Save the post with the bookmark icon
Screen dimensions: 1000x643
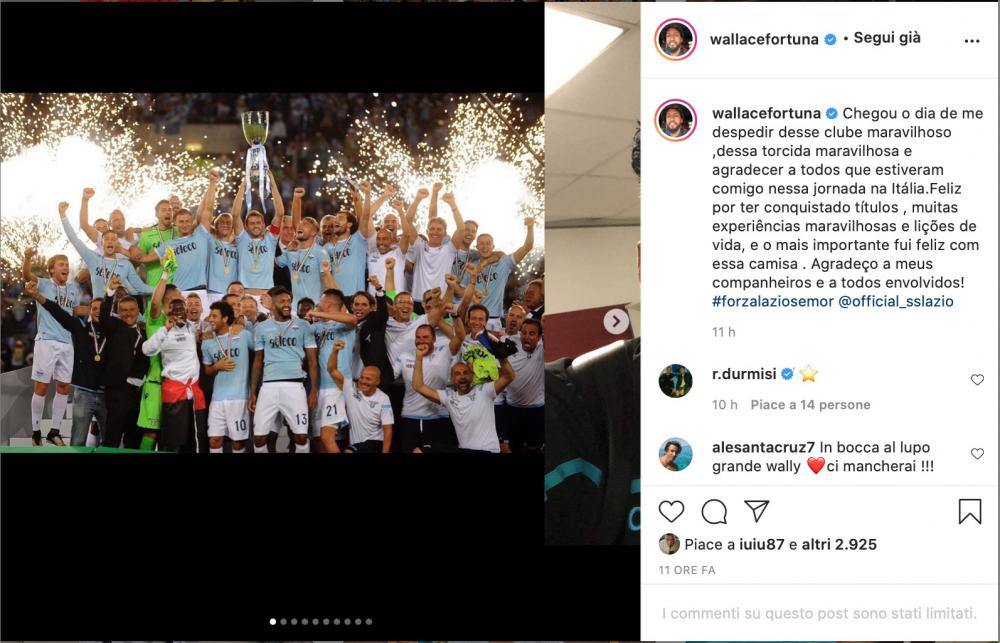tap(969, 511)
